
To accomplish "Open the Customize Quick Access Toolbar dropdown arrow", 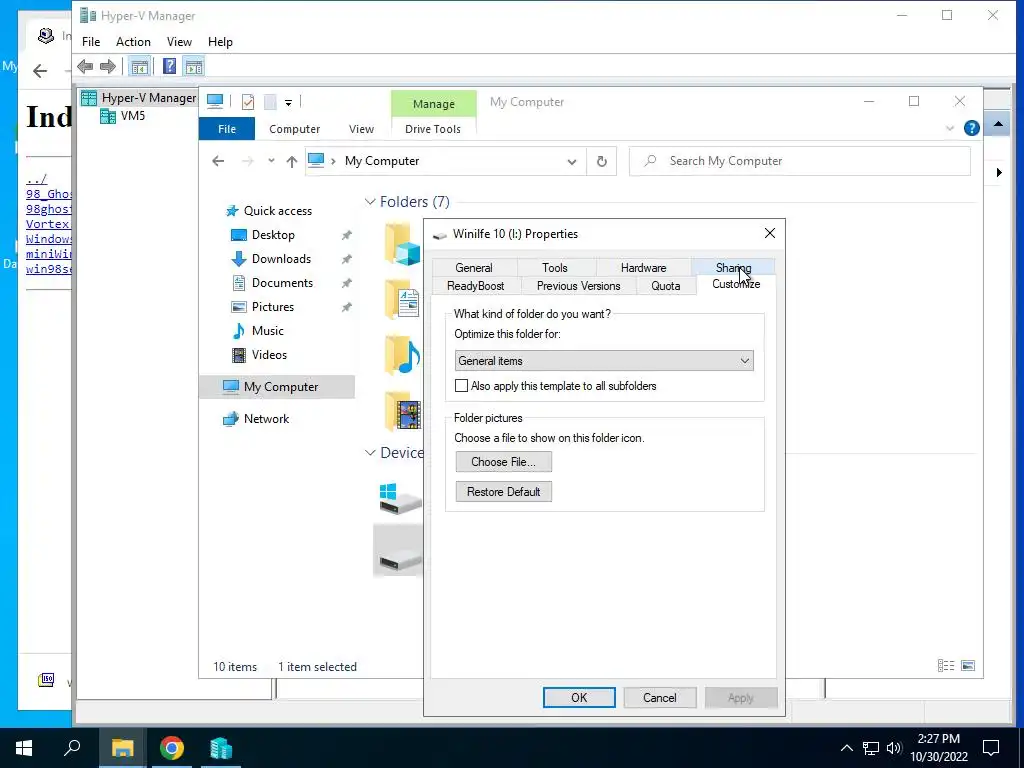I will coord(288,103).
